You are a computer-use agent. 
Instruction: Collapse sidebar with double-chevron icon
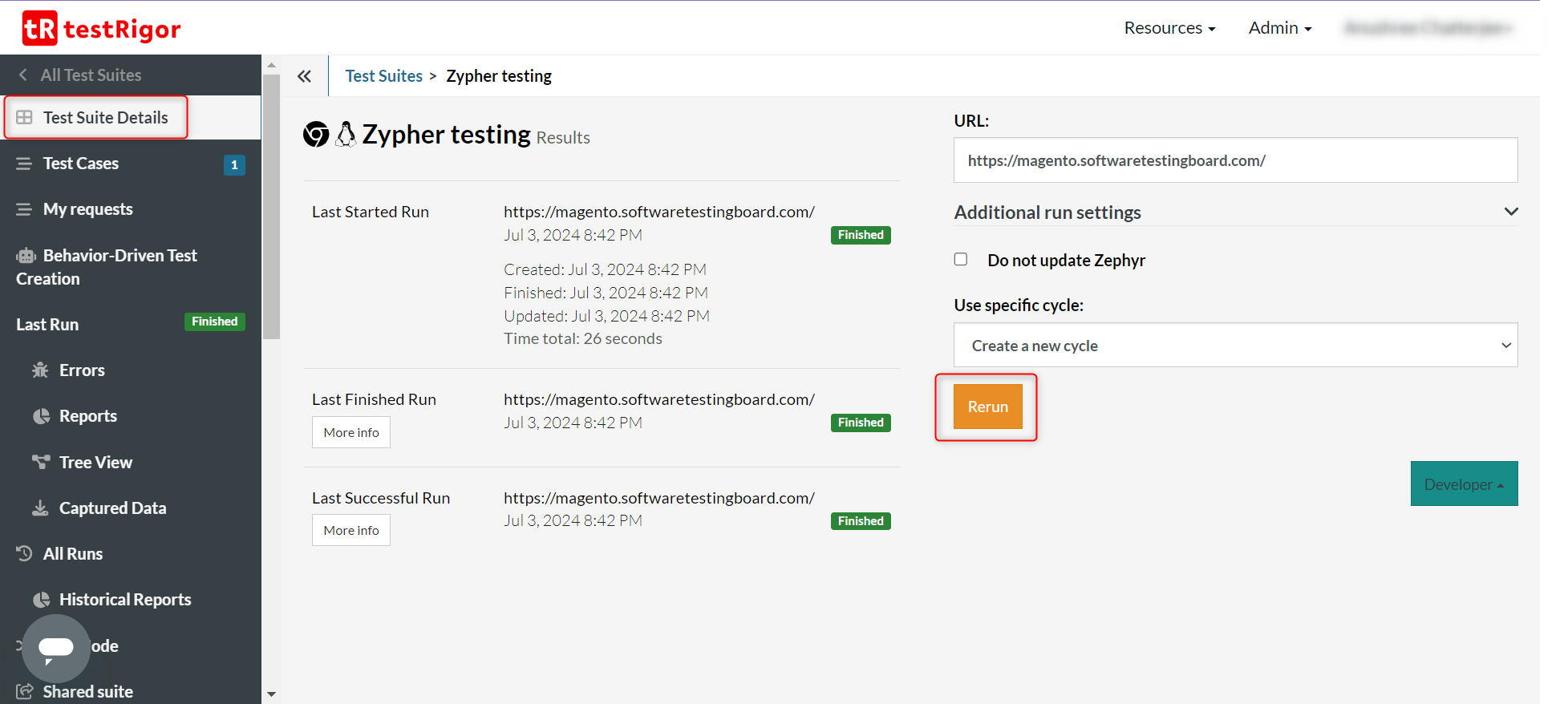(304, 76)
